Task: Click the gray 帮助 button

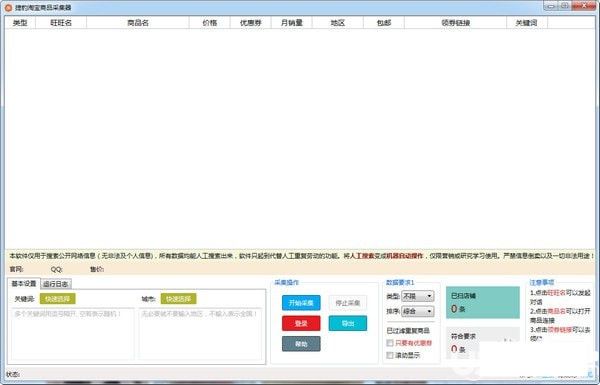Action: pyautogui.click(x=301, y=344)
